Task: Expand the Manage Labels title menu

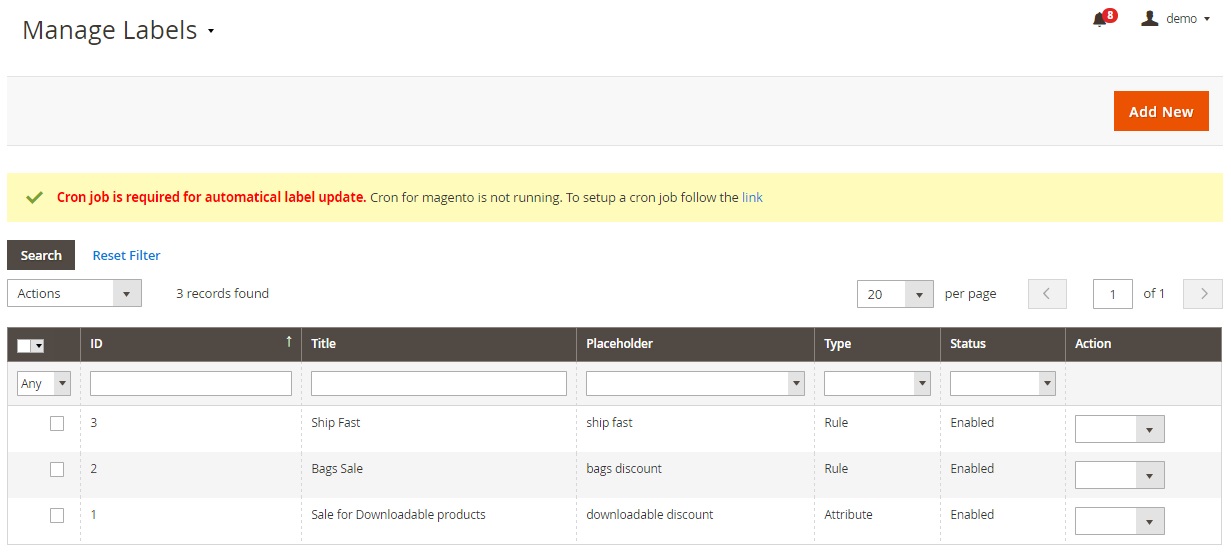Action: [x=211, y=31]
